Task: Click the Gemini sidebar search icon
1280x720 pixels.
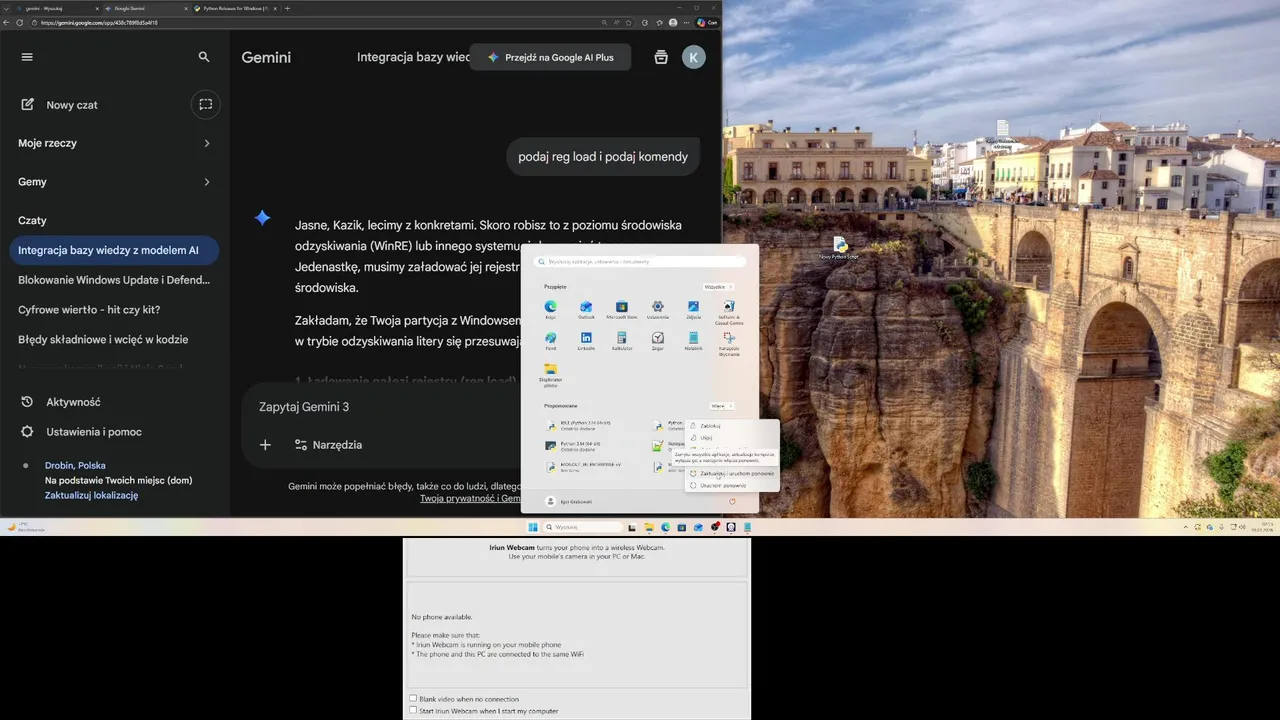Action: pyautogui.click(x=204, y=57)
